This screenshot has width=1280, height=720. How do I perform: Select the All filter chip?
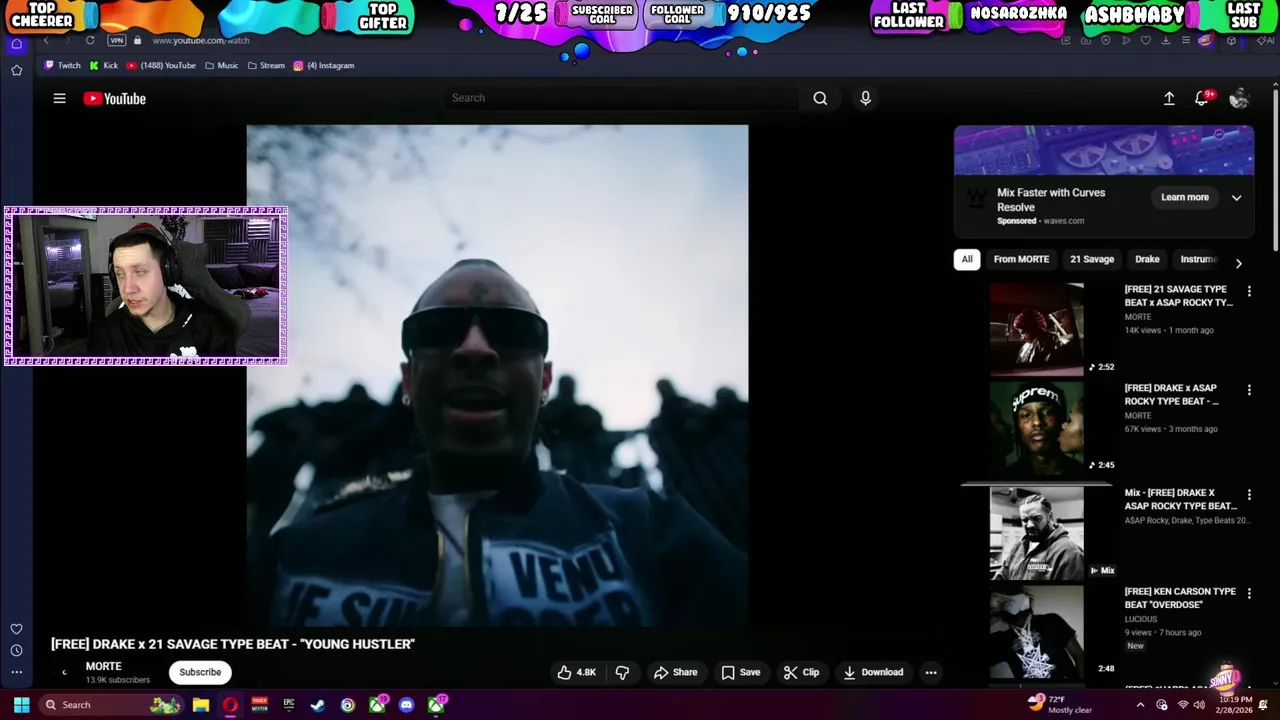[967, 259]
